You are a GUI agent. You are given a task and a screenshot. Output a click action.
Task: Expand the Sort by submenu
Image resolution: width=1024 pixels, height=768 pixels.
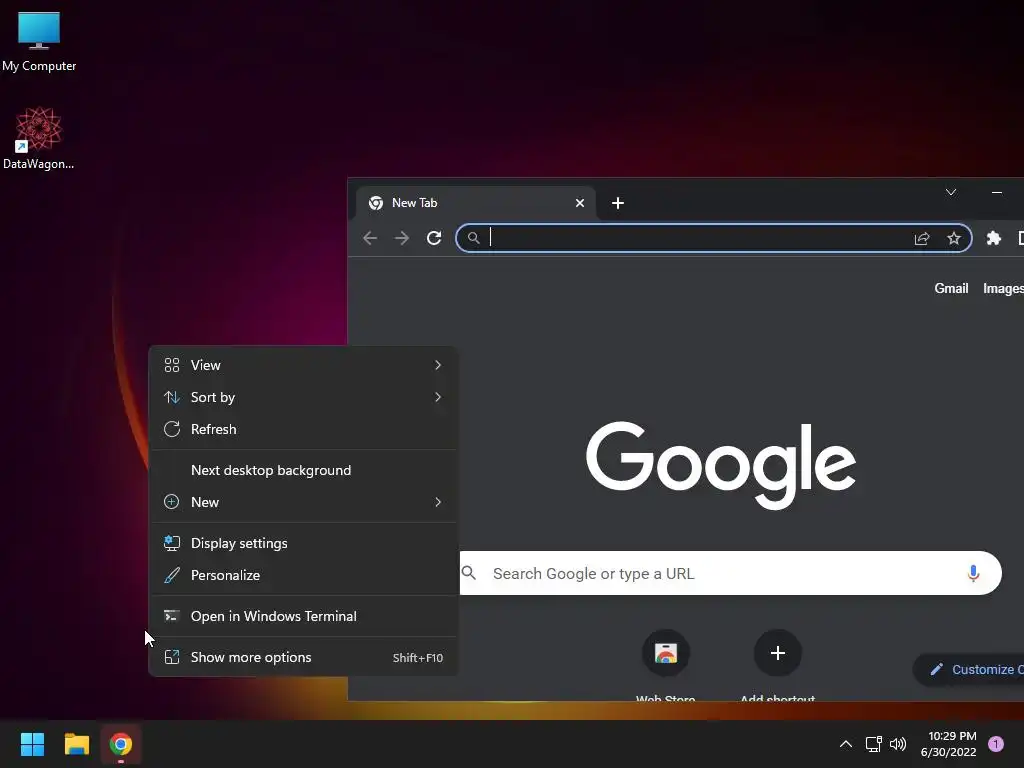tap(303, 397)
